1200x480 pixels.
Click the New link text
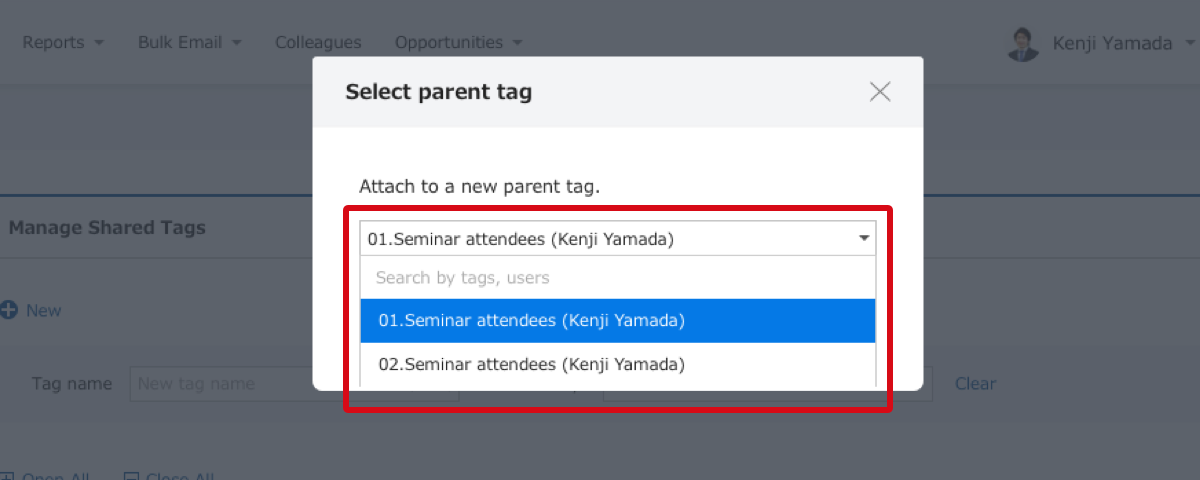pos(44,311)
